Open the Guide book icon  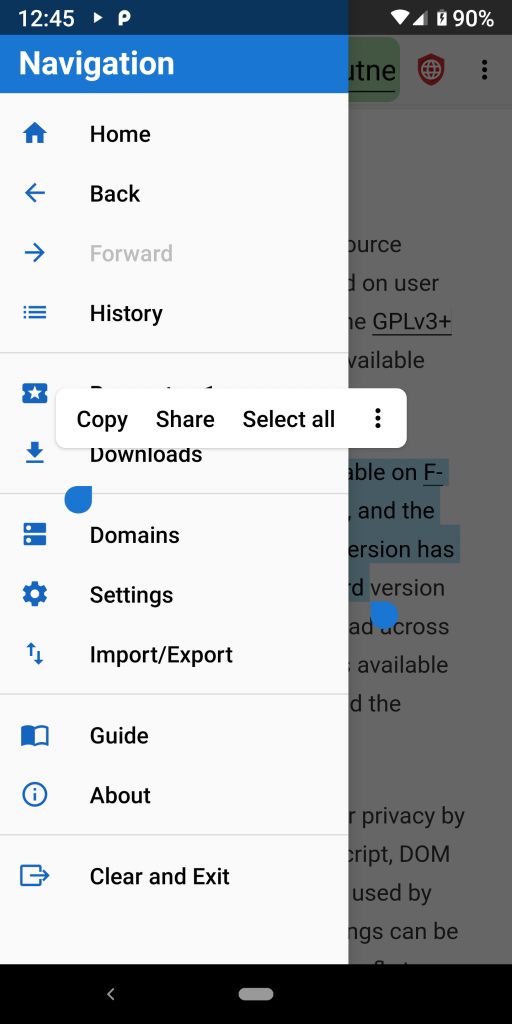point(35,736)
